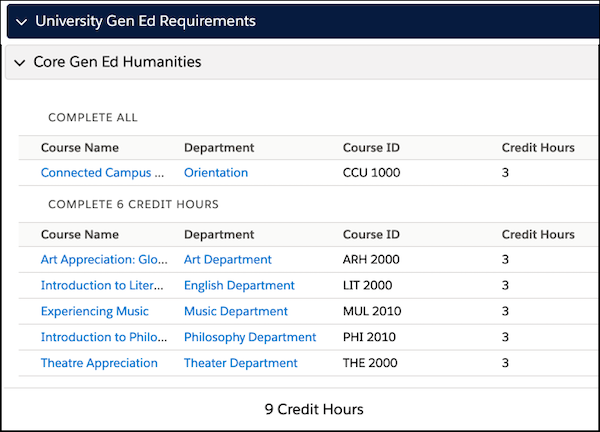600x432 pixels.
Task: Click the first table's Course Name header
Action: pos(80,148)
